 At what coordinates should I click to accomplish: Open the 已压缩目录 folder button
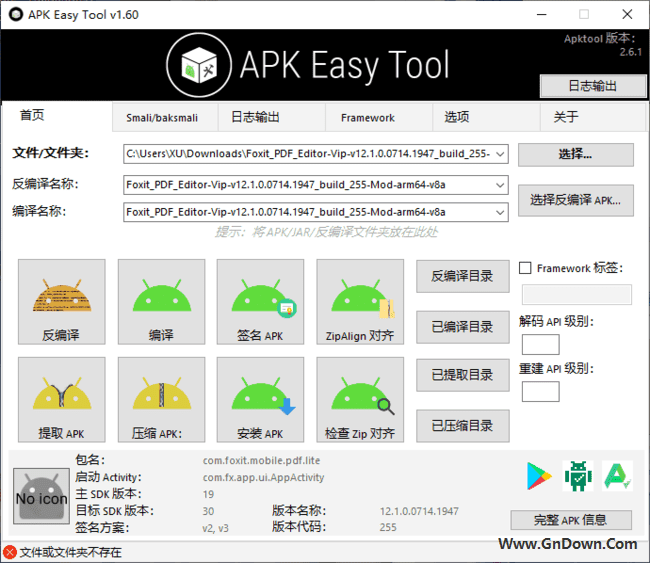point(463,426)
